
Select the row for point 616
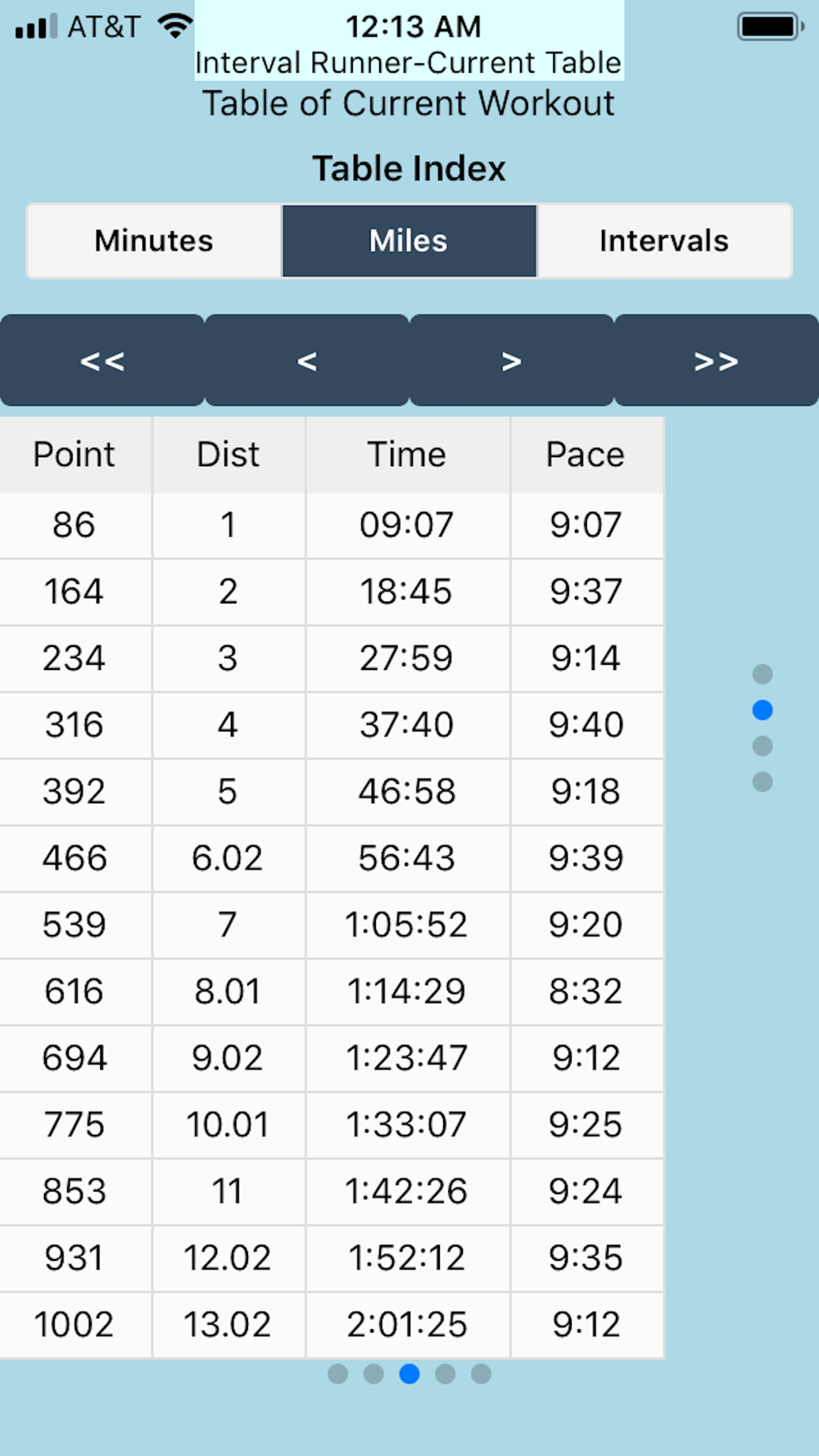(x=332, y=991)
